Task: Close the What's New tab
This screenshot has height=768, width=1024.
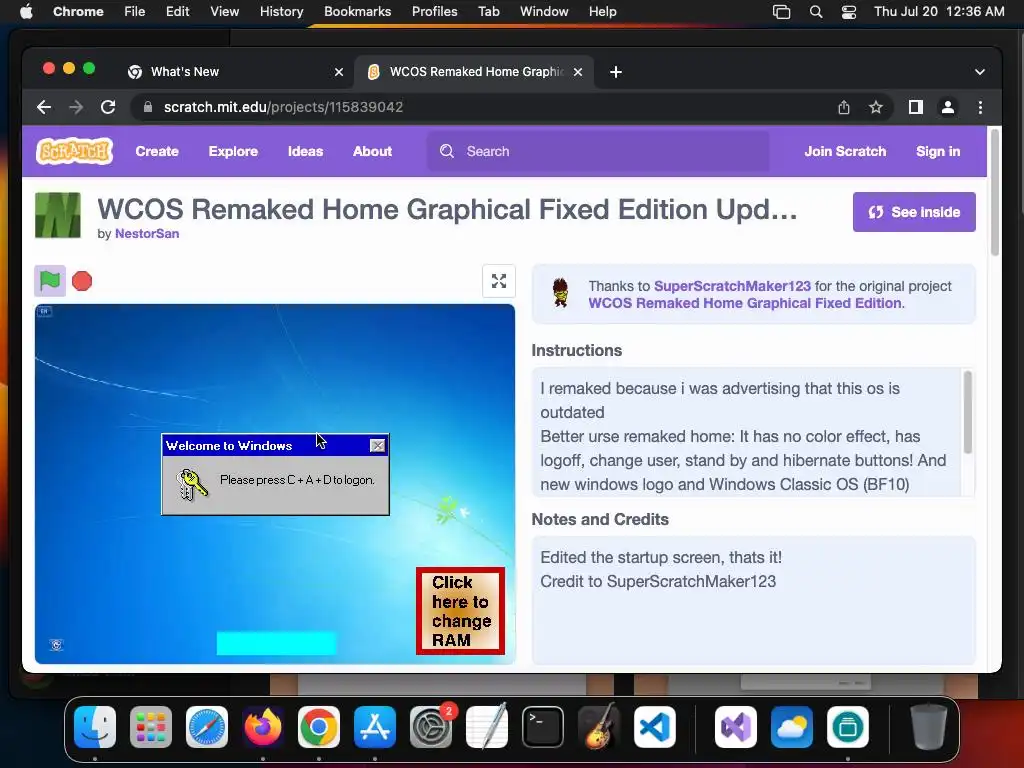Action: (x=339, y=72)
